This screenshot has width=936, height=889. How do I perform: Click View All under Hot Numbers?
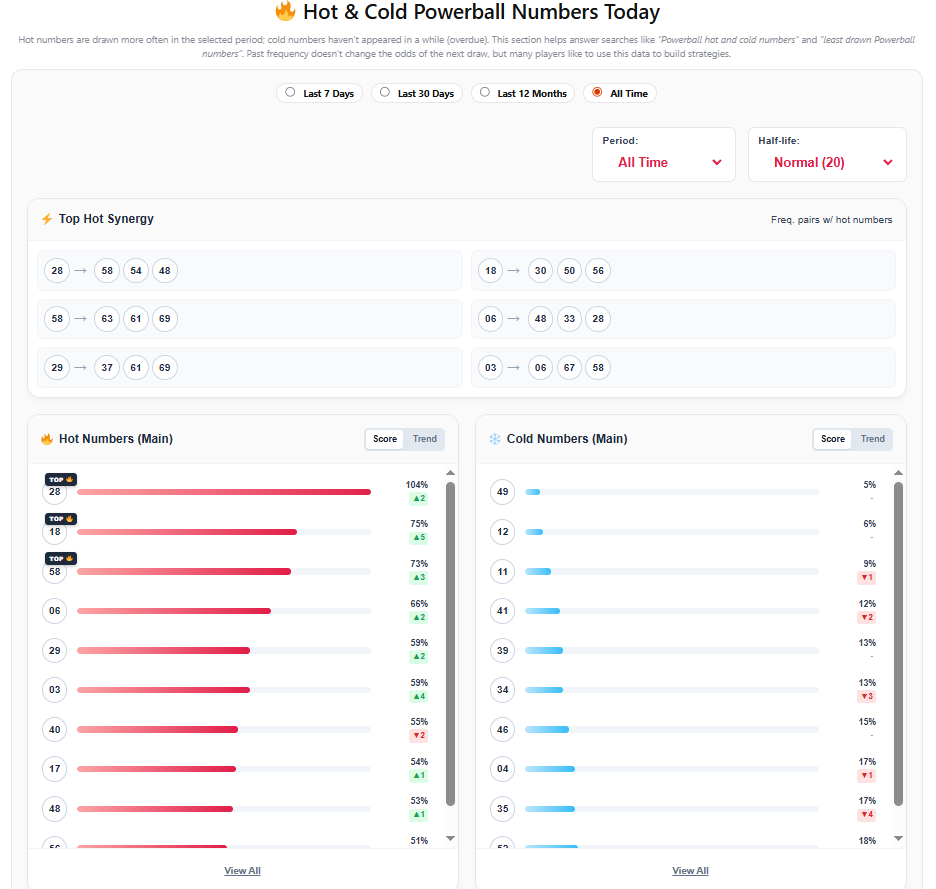pyautogui.click(x=242, y=871)
